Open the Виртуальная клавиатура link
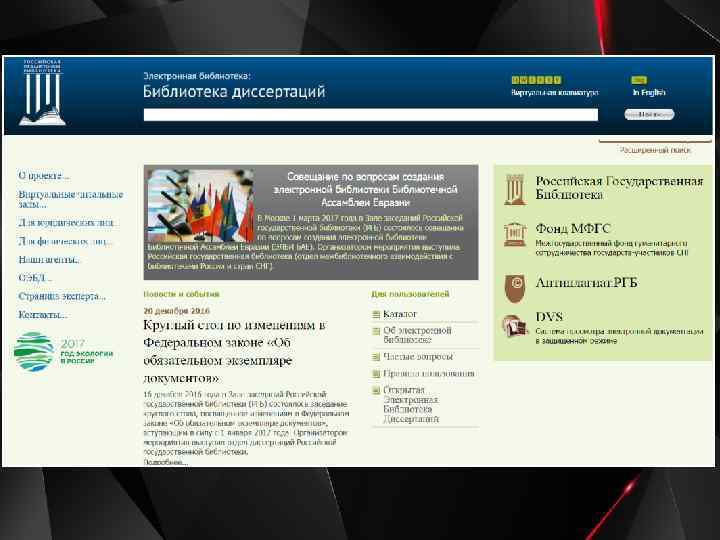 [555, 92]
